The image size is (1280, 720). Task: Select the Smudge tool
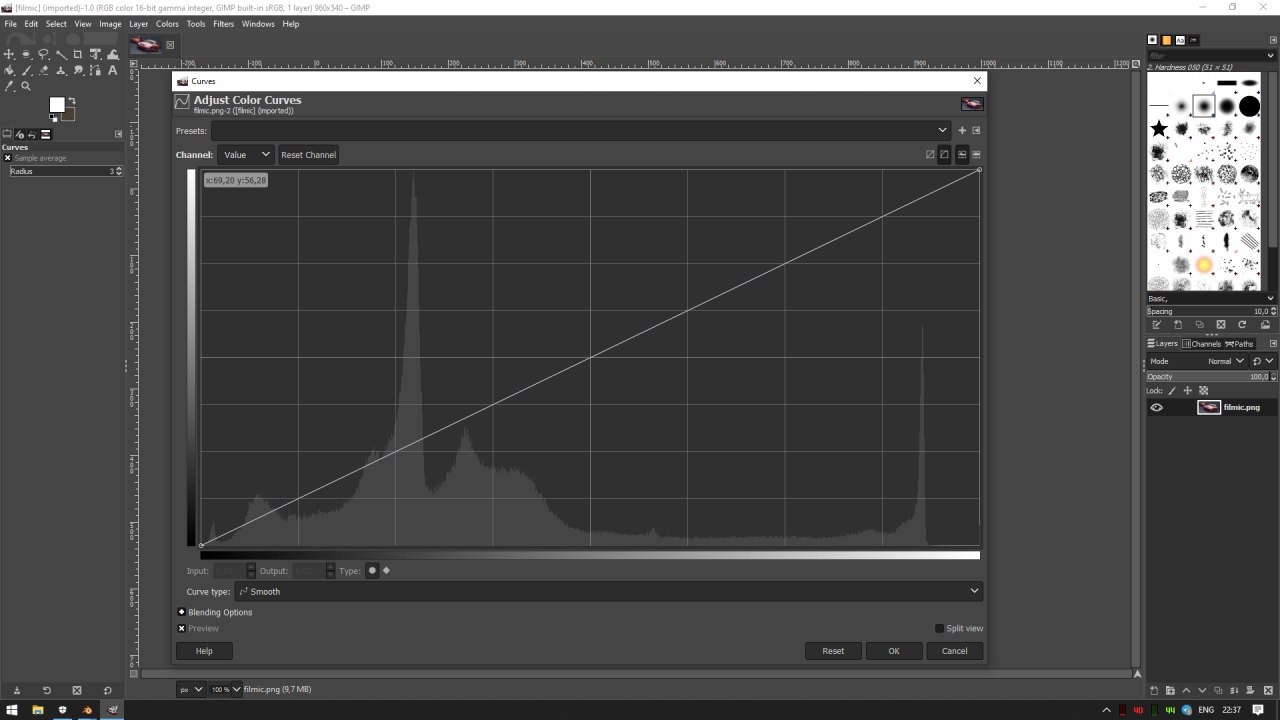(78, 70)
